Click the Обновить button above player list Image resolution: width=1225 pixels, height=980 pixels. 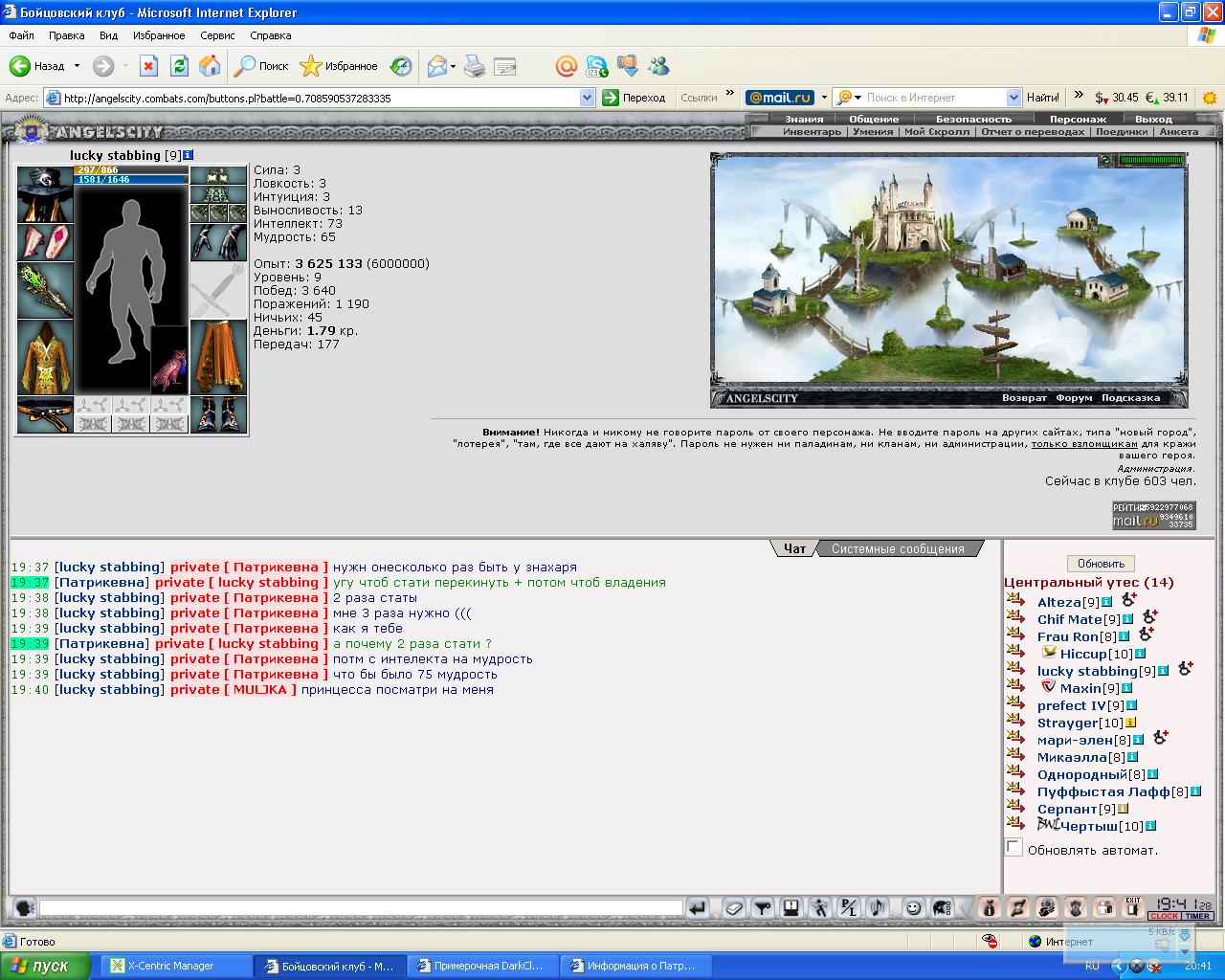click(1101, 564)
